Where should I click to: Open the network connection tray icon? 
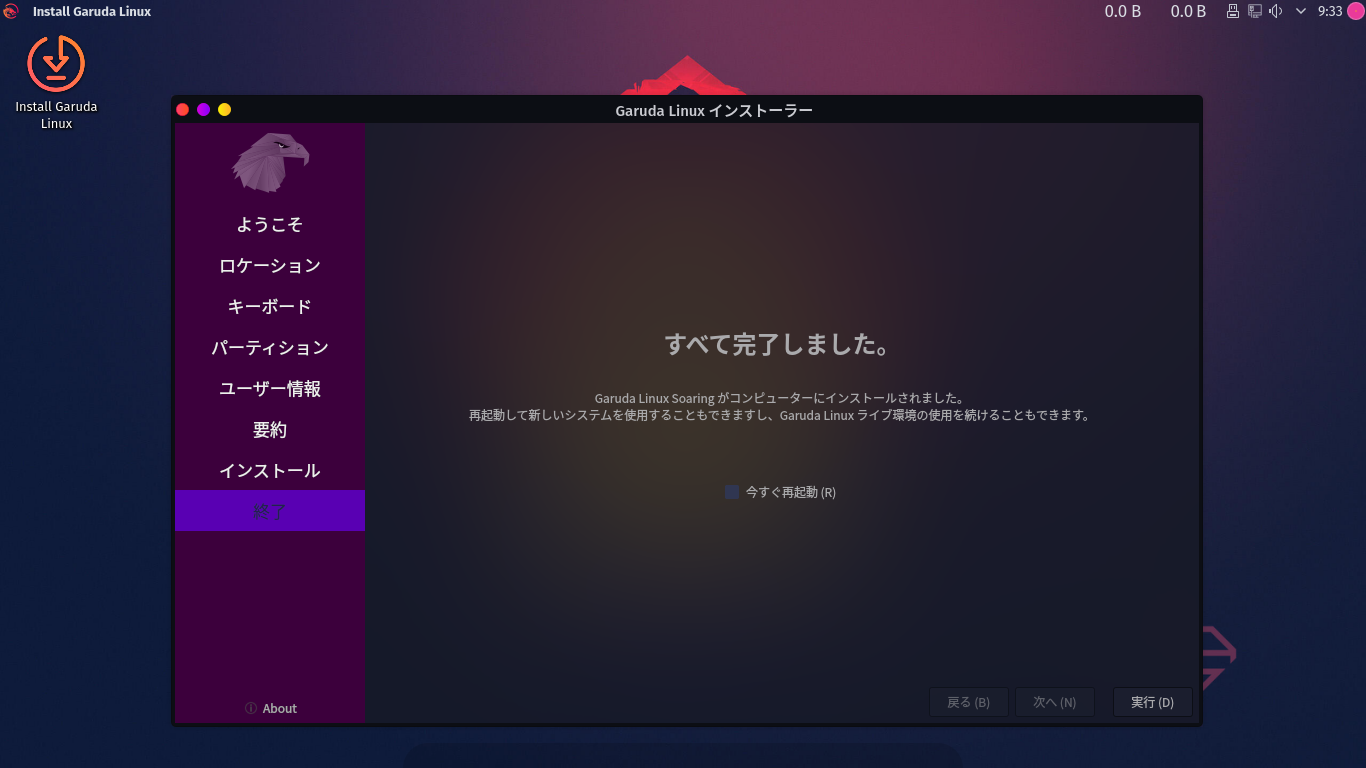pyautogui.click(x=1255, y=12)
